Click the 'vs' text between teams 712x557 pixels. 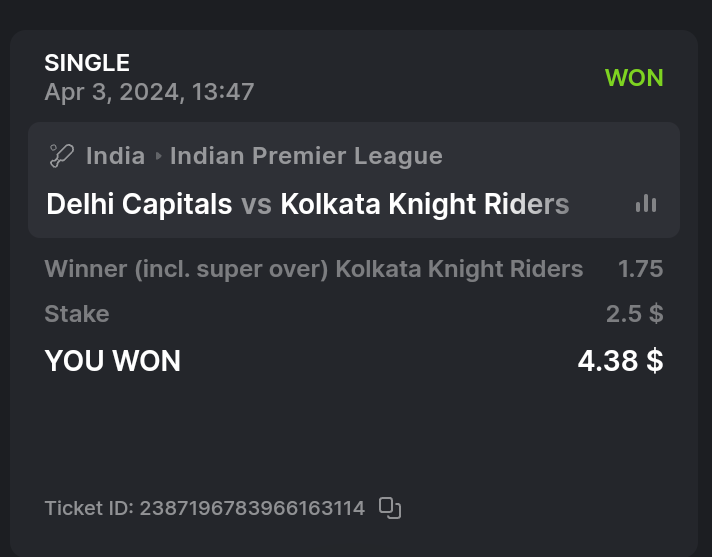(256, 205)
